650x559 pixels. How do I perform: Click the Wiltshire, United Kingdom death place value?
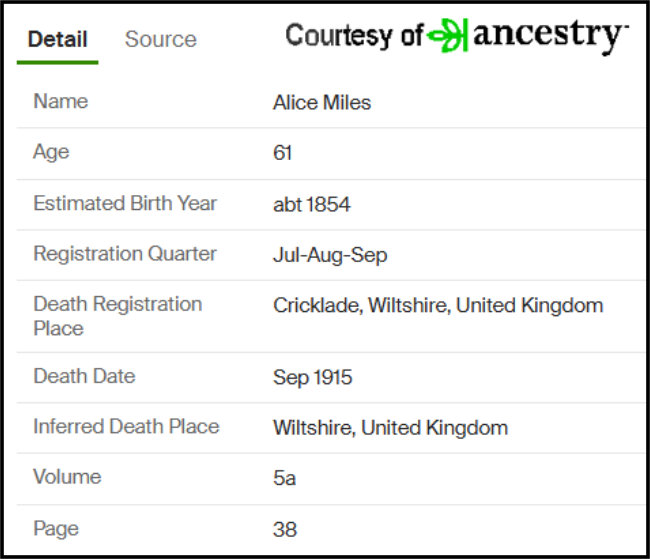(390, 428)
